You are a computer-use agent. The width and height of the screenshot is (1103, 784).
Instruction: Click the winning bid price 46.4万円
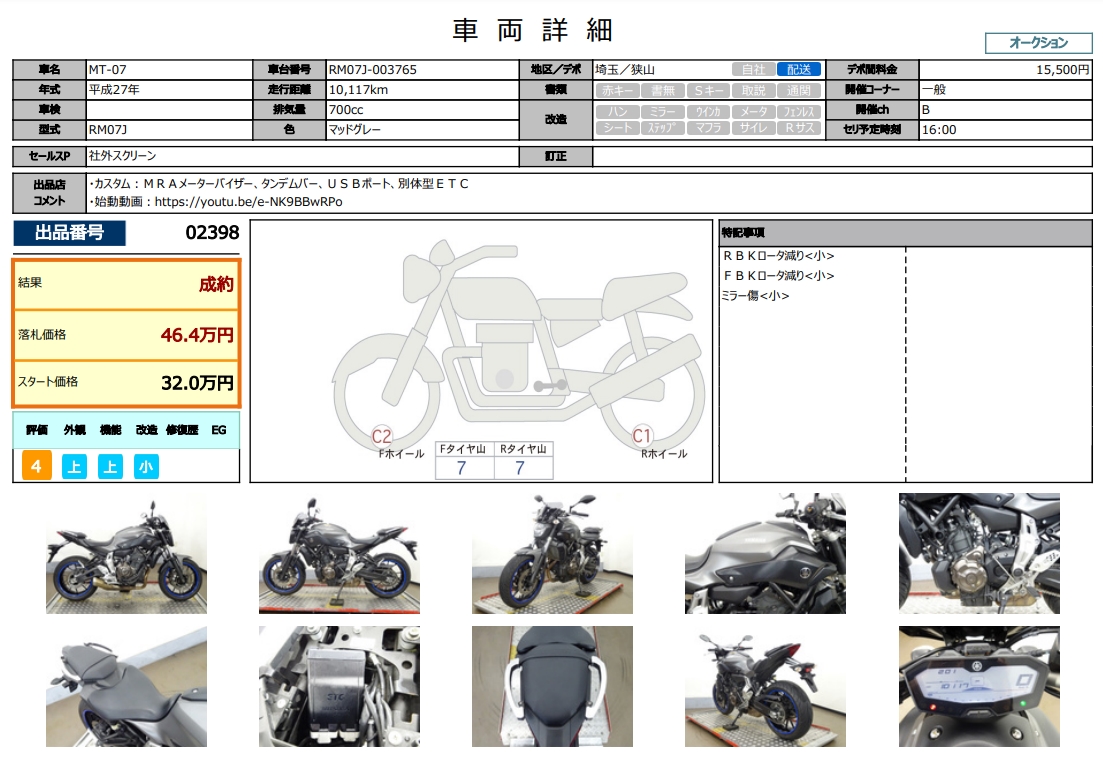[x=197, y=335]
